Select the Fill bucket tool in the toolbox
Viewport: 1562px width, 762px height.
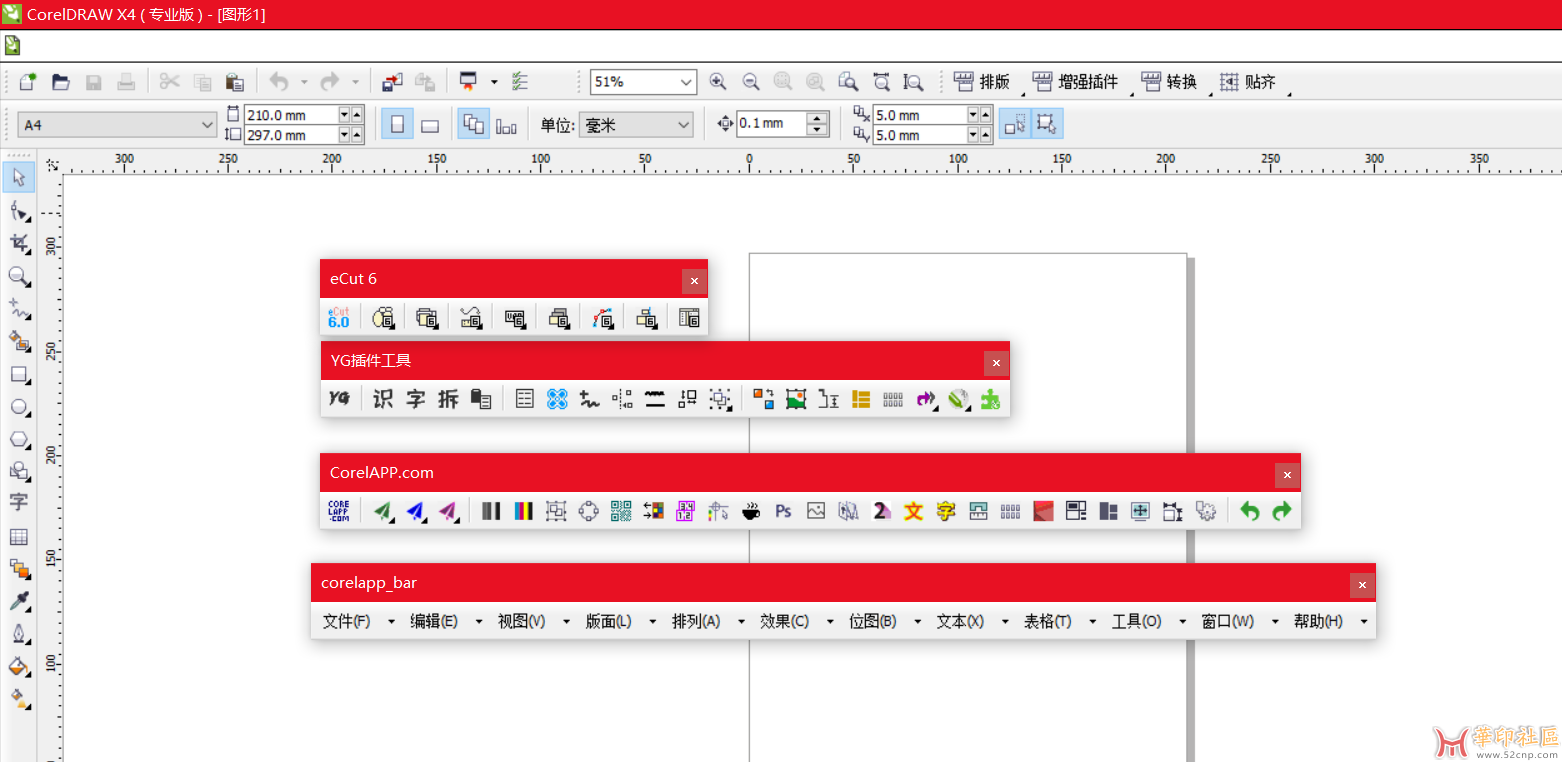pyautogui.click(x=19, y=667)
